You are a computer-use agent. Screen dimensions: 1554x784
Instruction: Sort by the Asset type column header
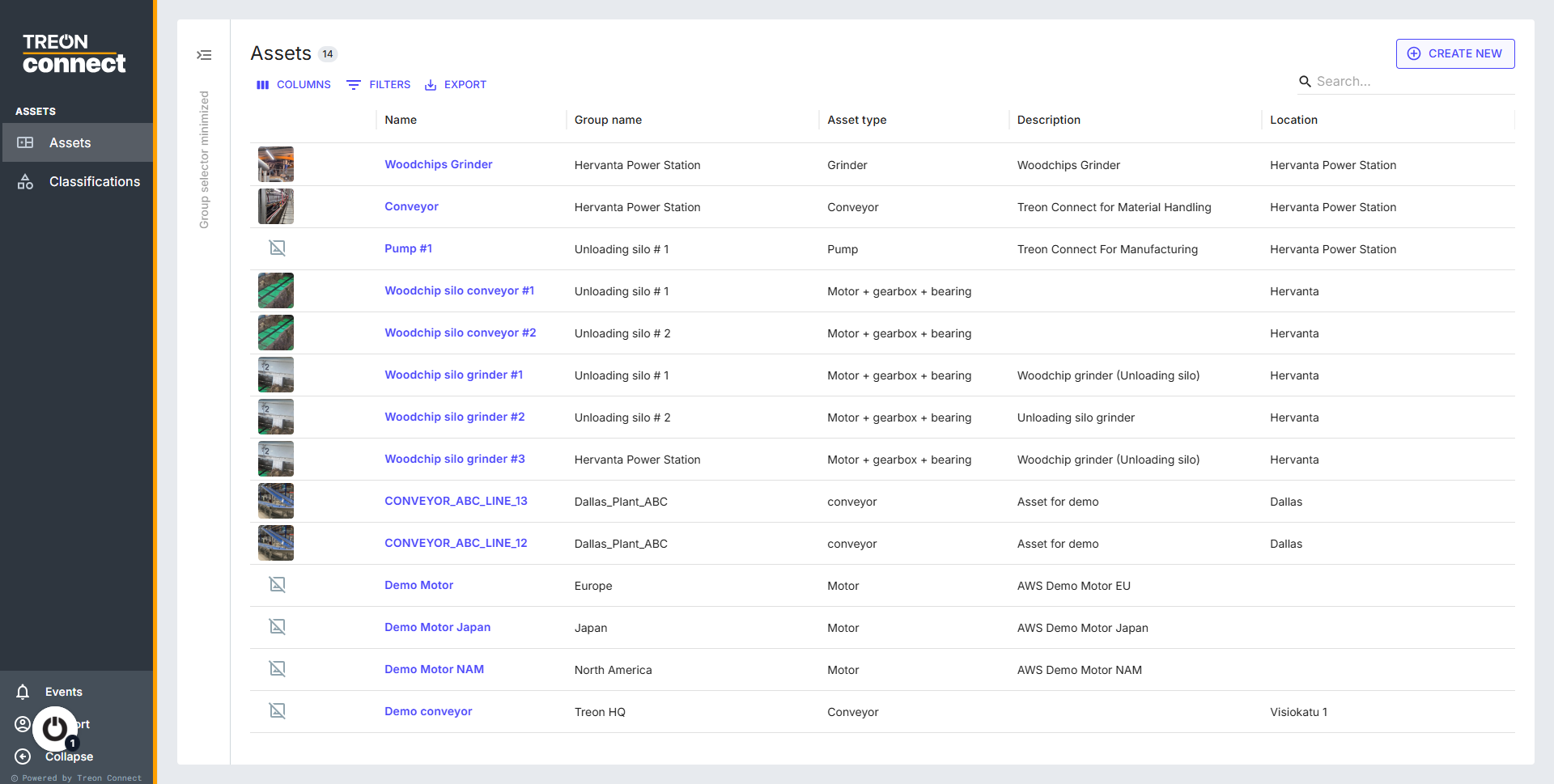856,120
